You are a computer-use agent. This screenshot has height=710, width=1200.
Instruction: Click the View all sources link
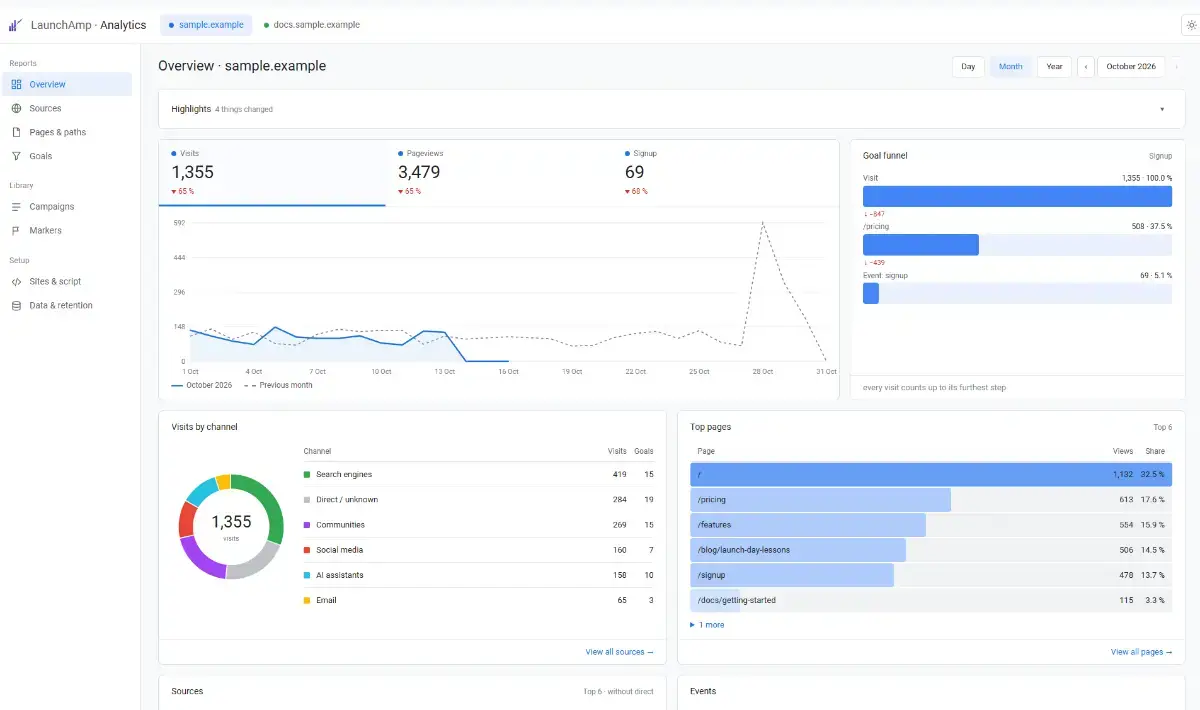pos(619,652)
